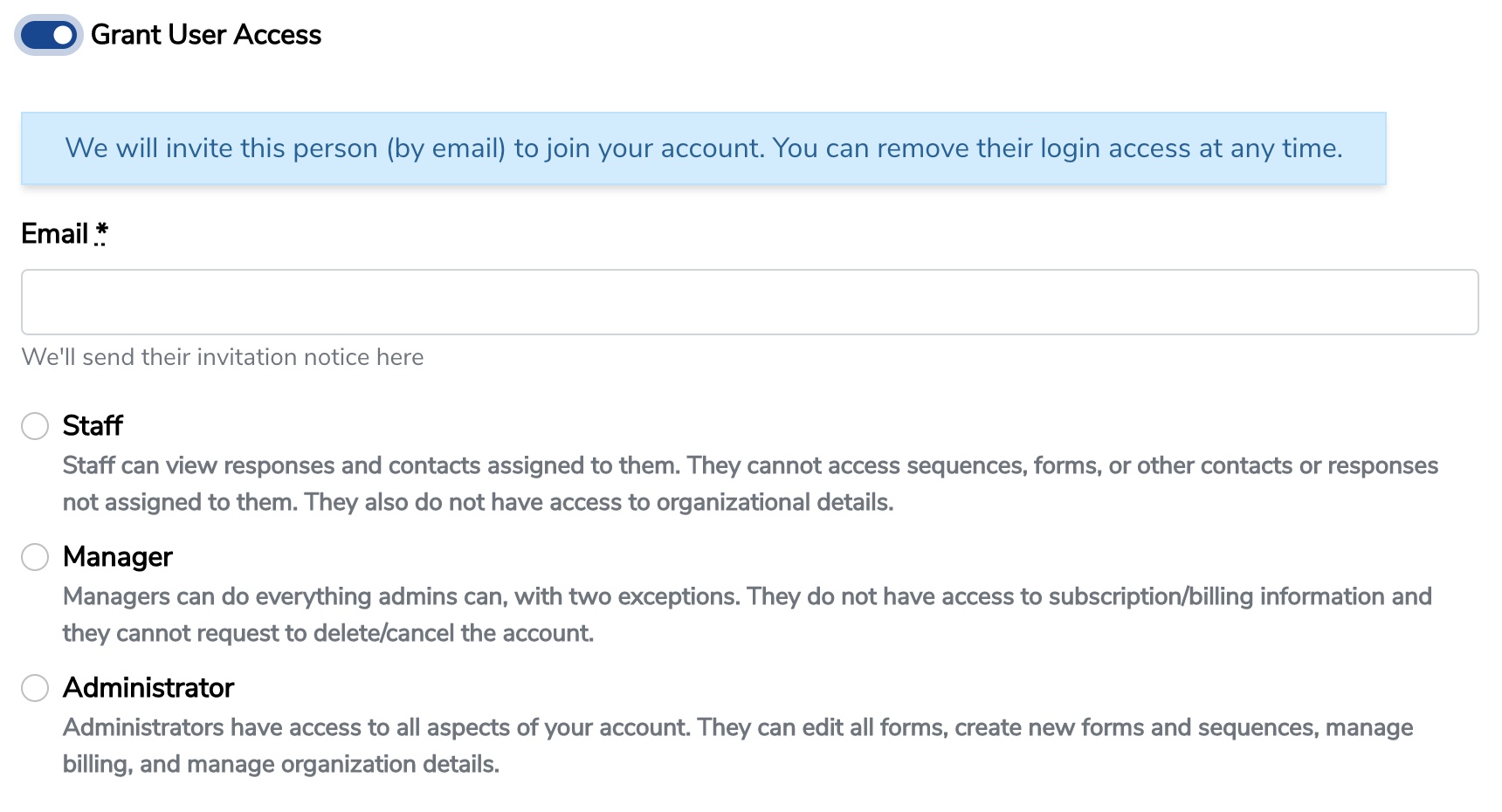Viewport: 1502px width, 812px height.
Task: Click the required asterisk next to Email
Action: click(101, 233)
